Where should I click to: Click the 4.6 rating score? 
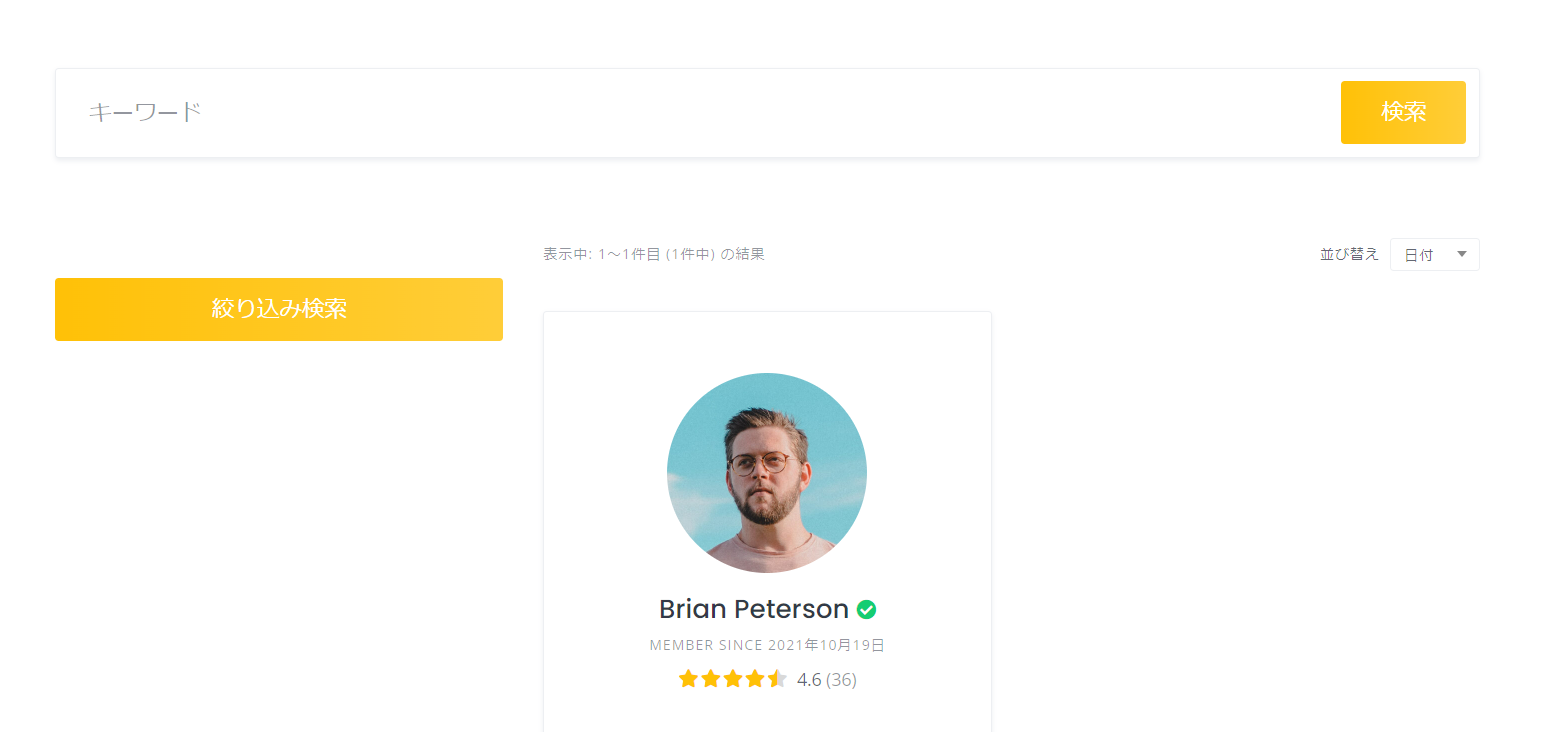point(809,680)
